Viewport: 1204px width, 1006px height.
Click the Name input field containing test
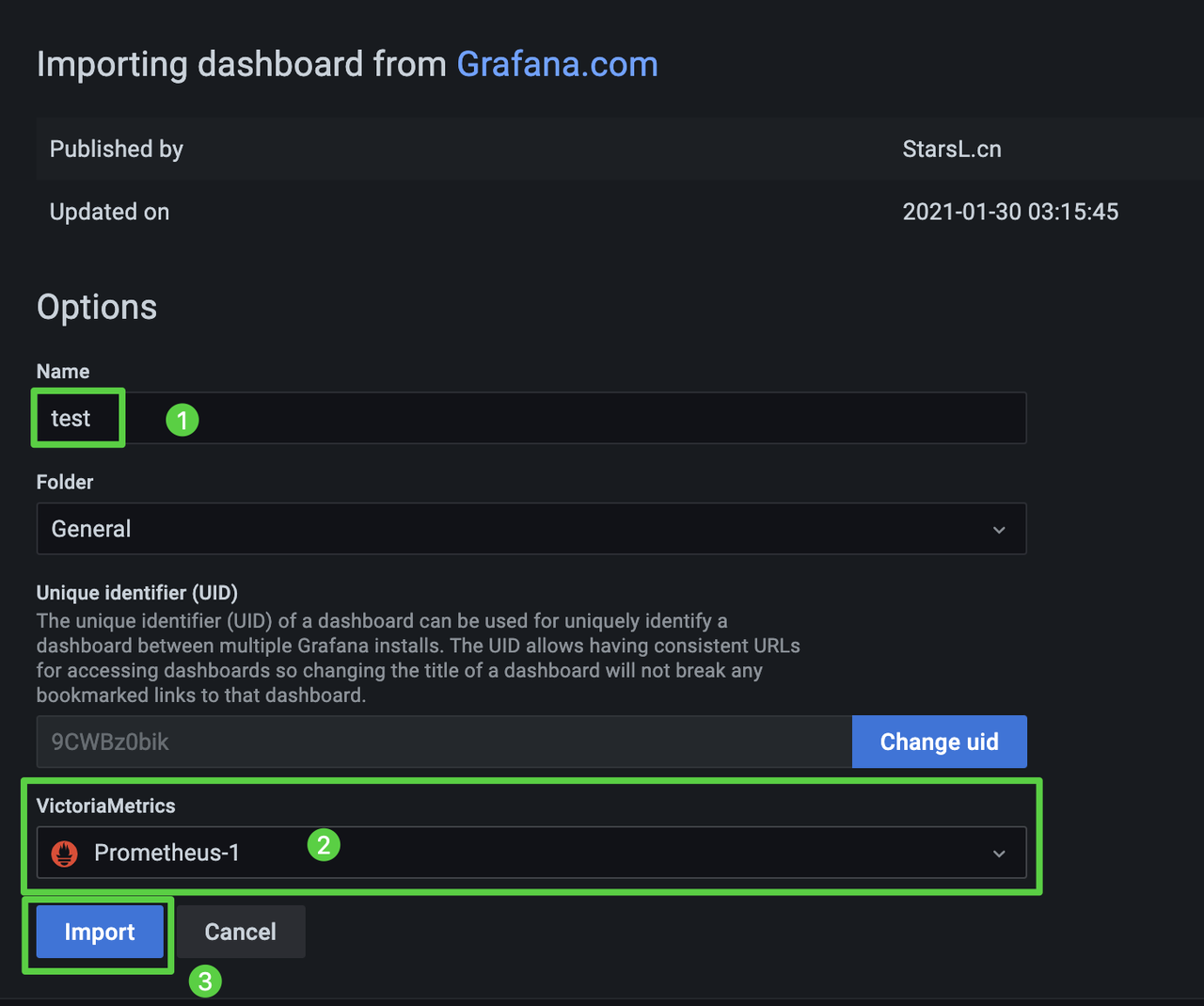pyautogui.click(x=531, y=418)
